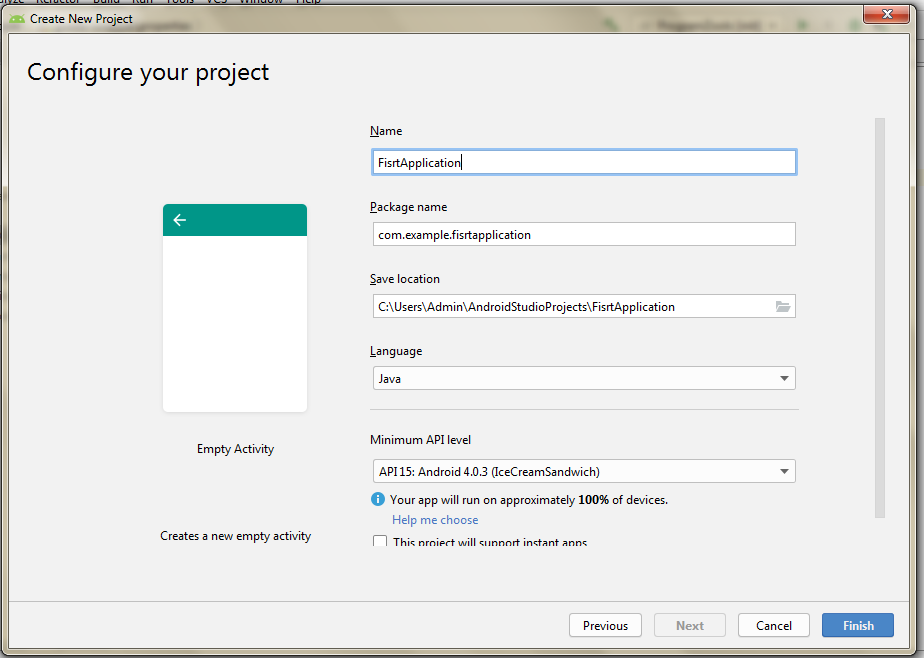The height and width of the screenshot is (658, 924).
Task: Open the folder browser for Save location
Action: (783, 307)
